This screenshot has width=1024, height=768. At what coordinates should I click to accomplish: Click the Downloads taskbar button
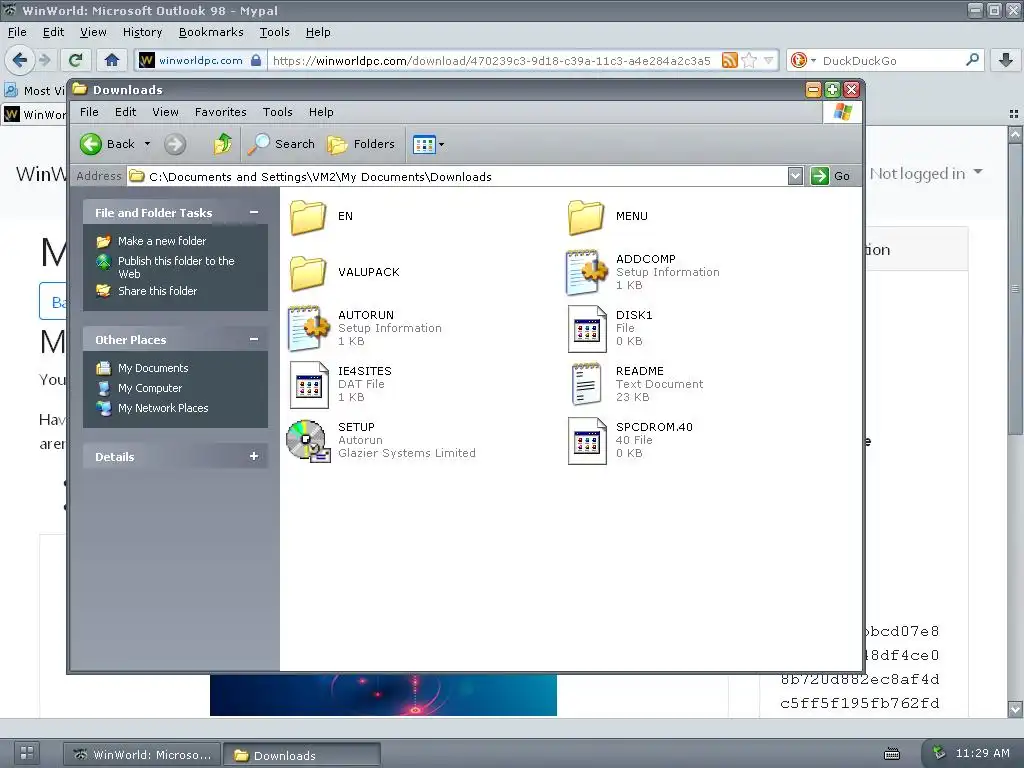[301, 755]
